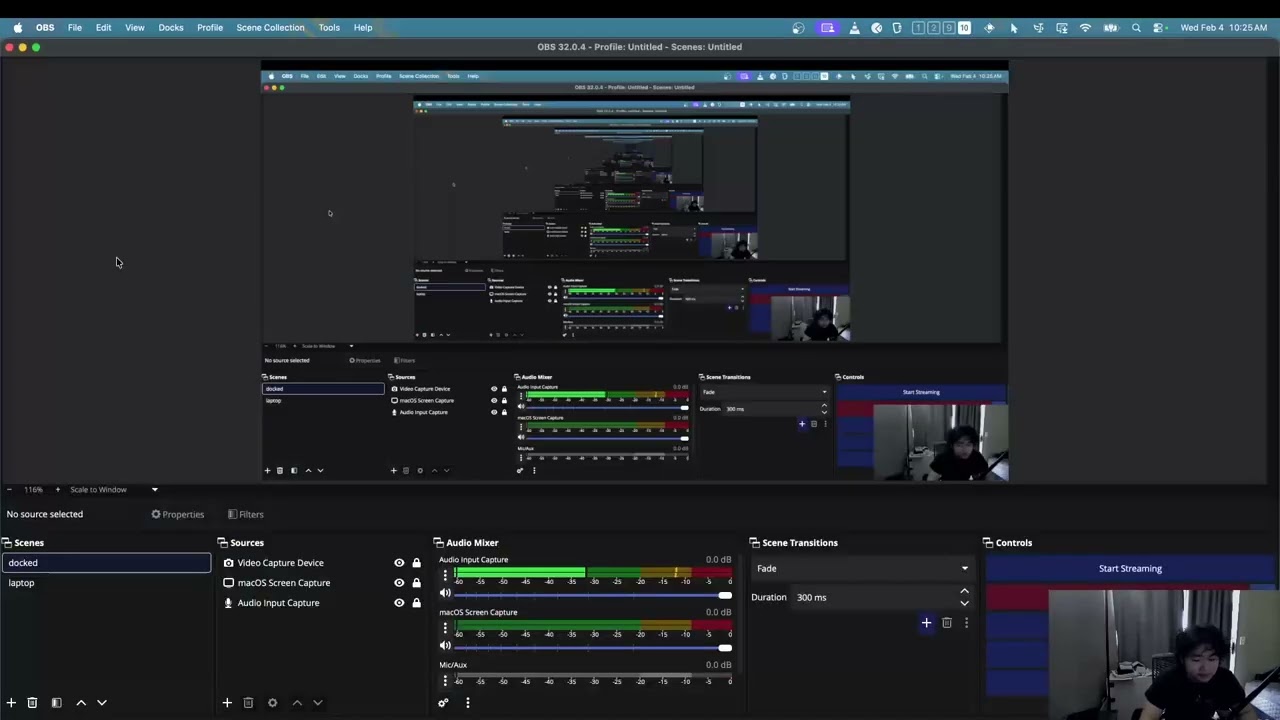Unlock Audio Input Capture source

pyautogui.click(x=416, y=603)
